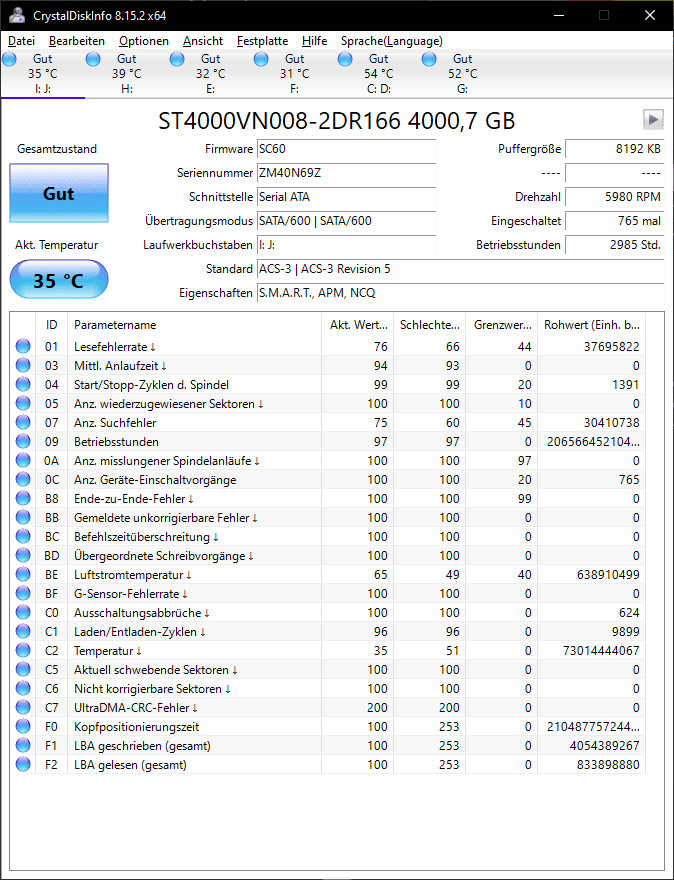The height and width of the screenshot is (880, 674).
Task: Click the Seriennummer field ZM40N69Z
Action: (346, 173)
